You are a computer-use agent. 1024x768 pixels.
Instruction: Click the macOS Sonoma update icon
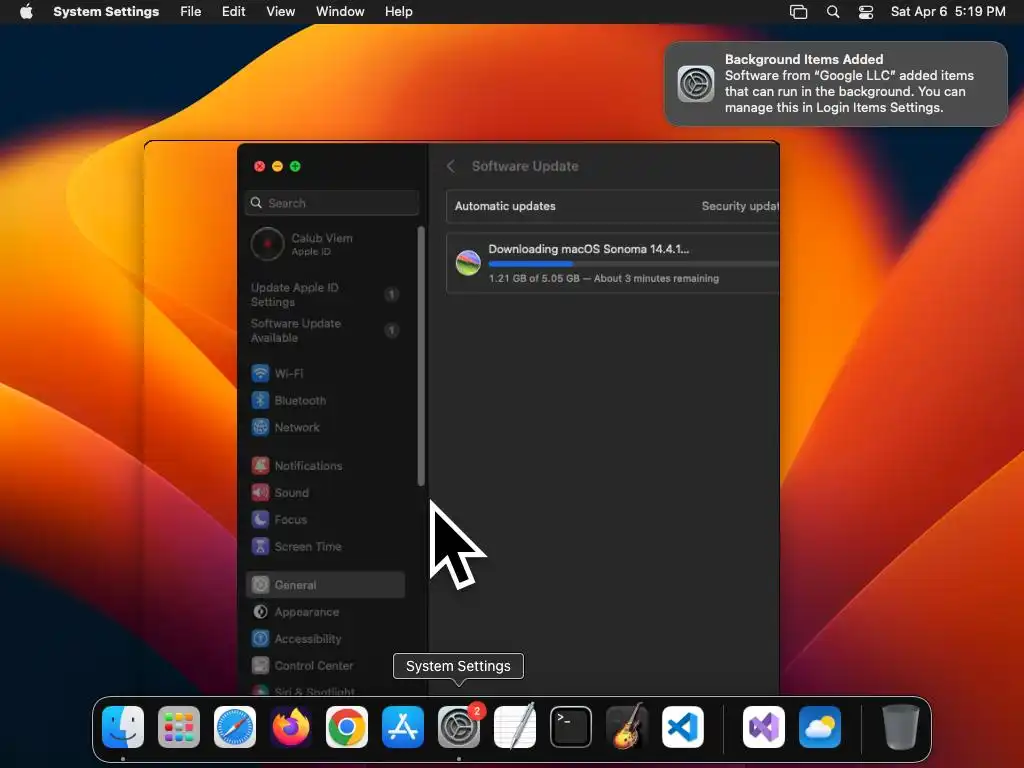(468, 263)
